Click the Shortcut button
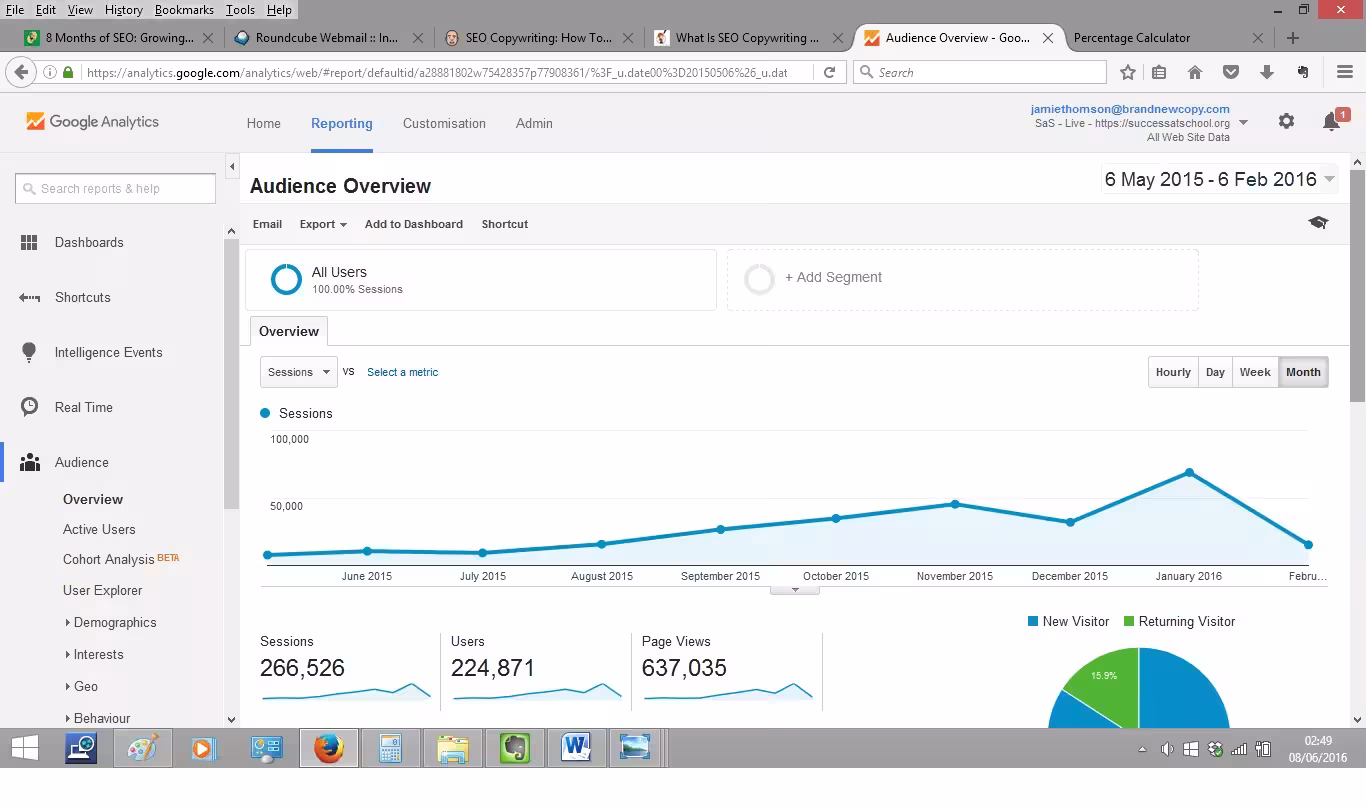Image resolution: width=1366 pixels, height=806 pixels. 505,224
